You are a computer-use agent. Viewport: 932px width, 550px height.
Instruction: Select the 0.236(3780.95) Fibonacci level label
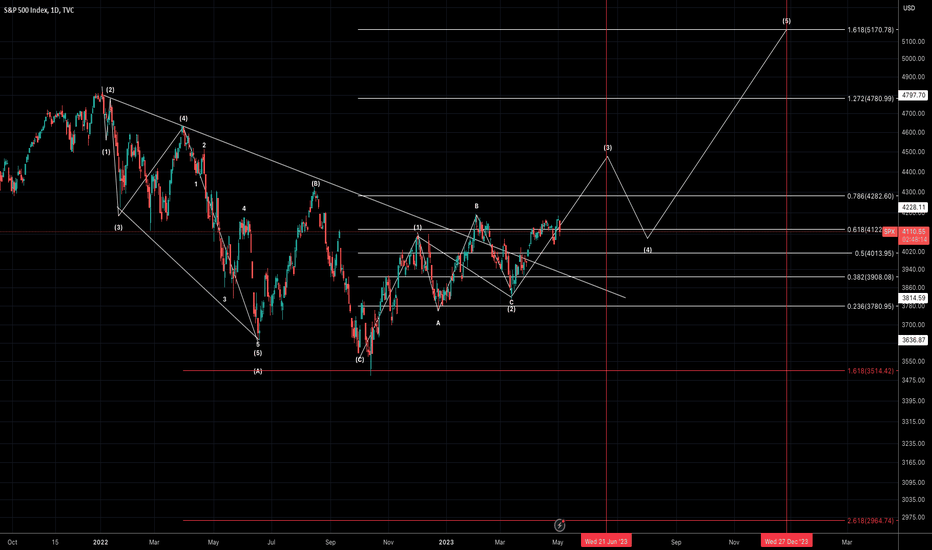871,306
